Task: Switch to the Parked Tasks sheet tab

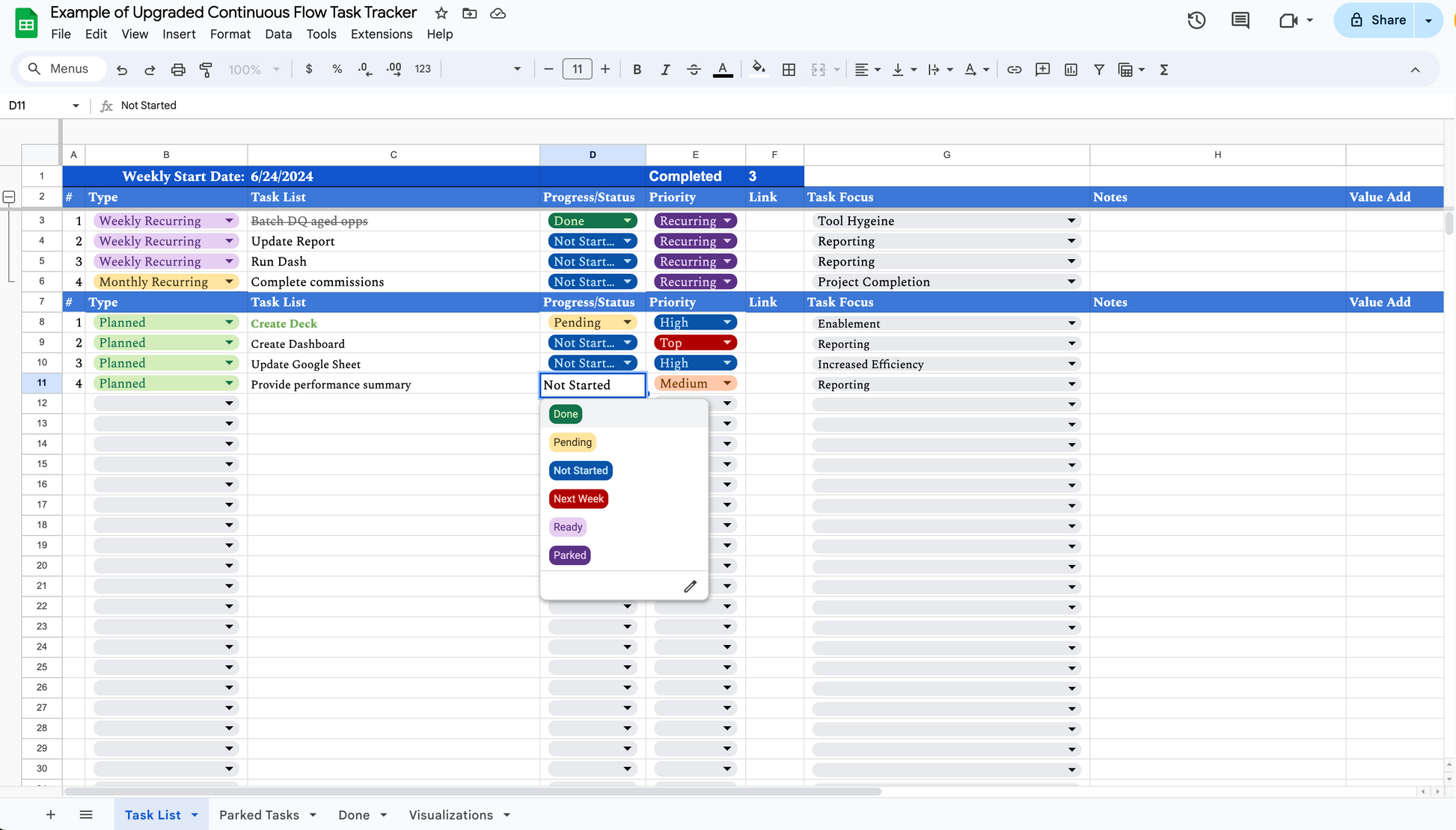Action: (x=259, y=815)
